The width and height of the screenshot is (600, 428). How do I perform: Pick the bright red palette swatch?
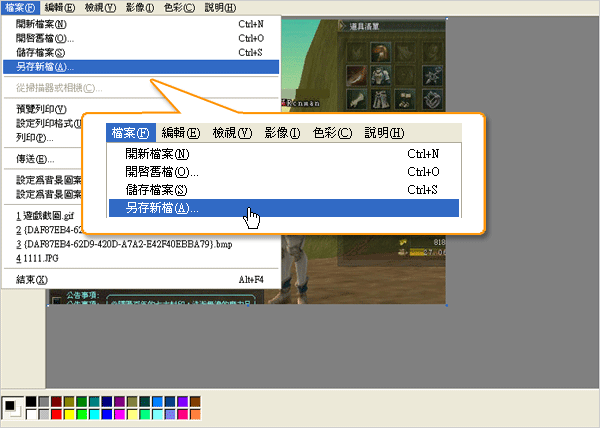point(56,414)
